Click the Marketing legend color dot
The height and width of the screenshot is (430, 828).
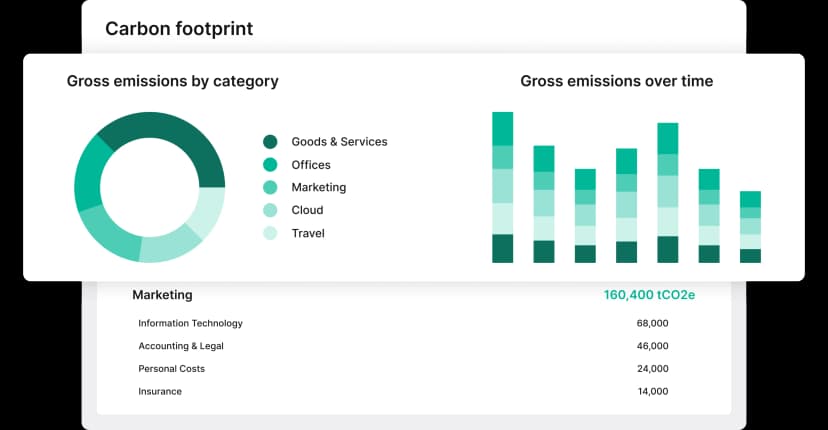pyautogui.click(x=270, y=188)
